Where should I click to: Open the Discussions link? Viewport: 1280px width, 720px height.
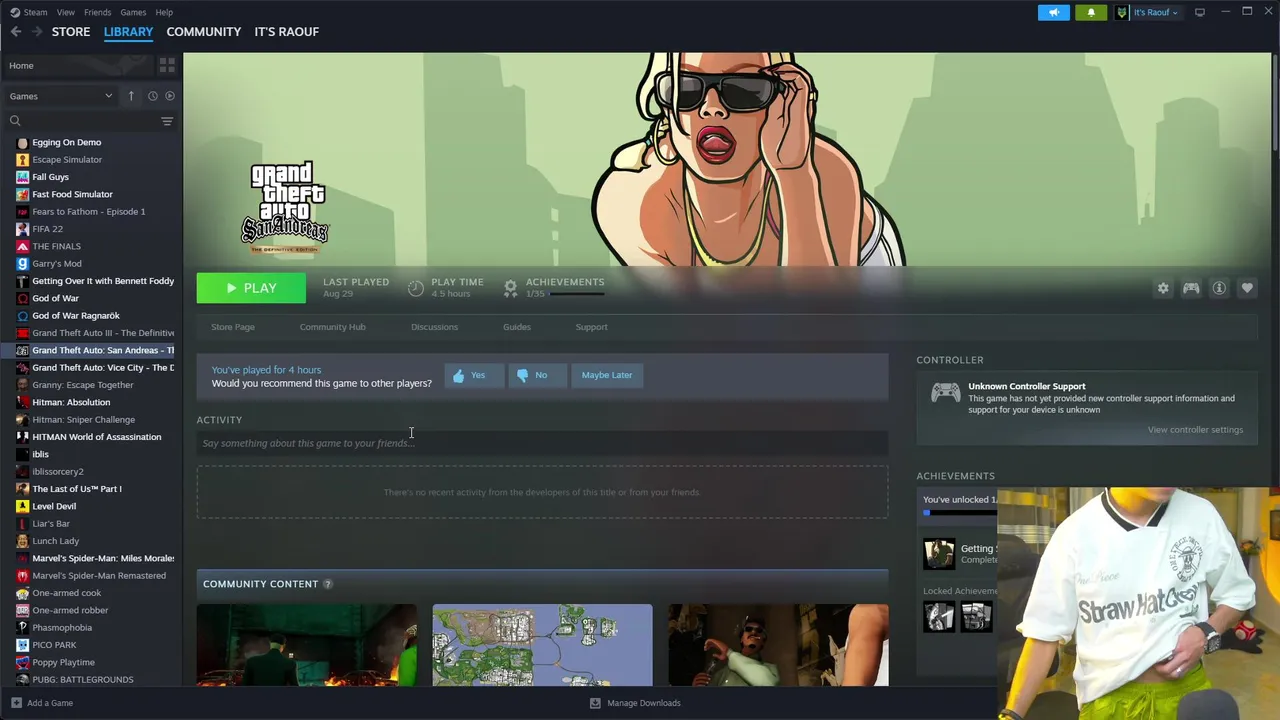click(434, 327)
